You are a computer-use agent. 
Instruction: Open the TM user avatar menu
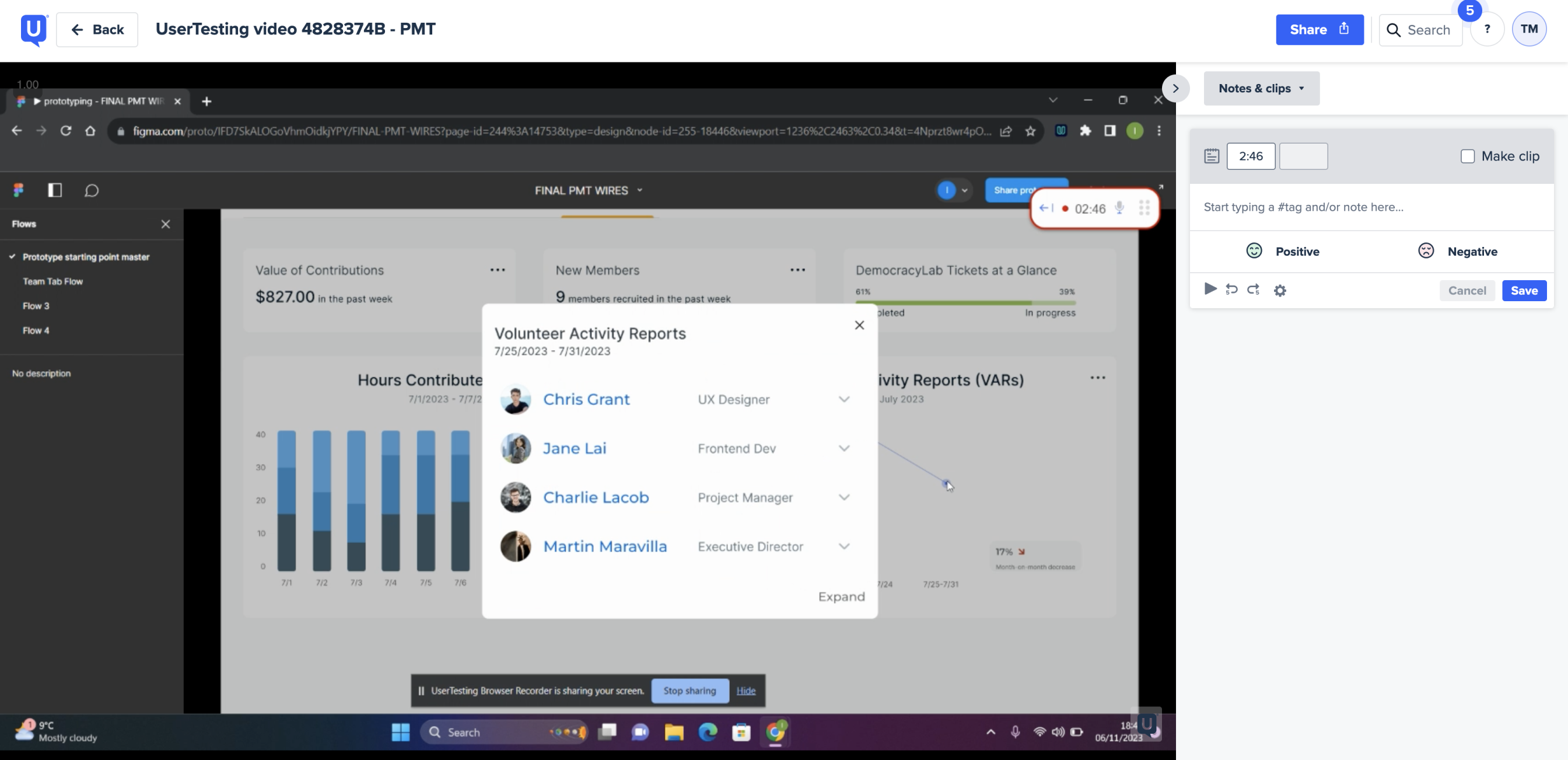[x=1528, y=29]
